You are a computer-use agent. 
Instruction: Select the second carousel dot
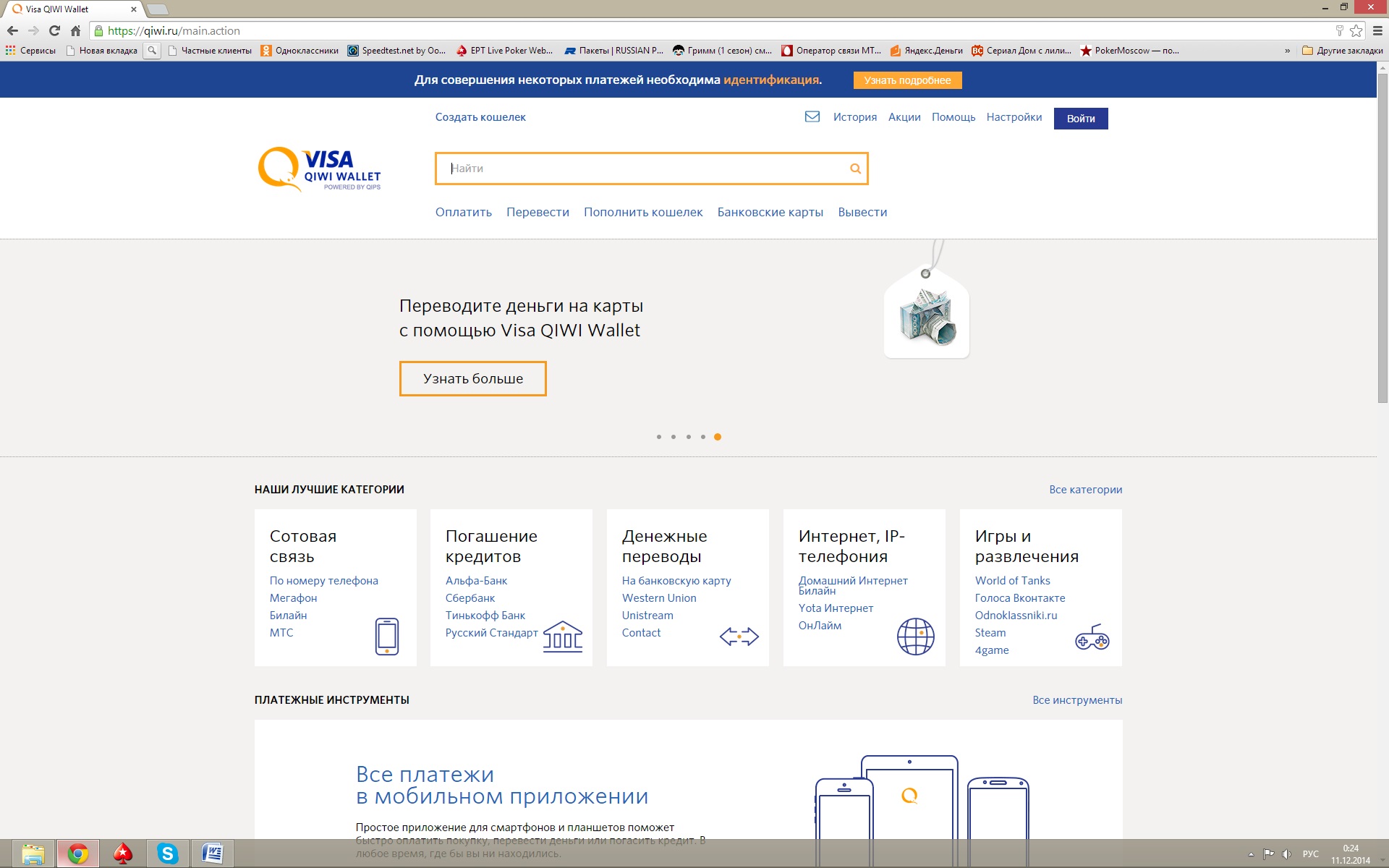[674, 437]
